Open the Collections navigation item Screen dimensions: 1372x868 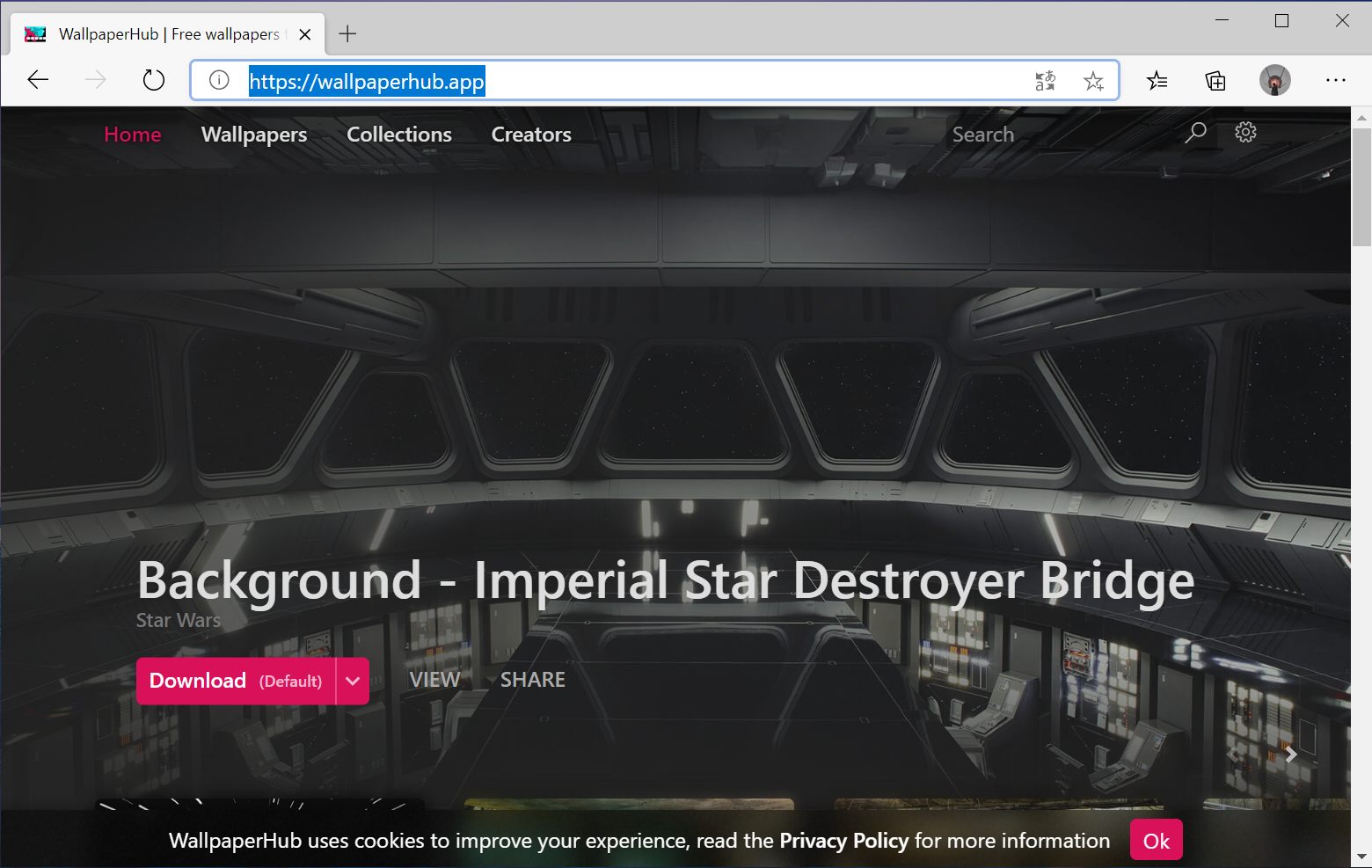tap(399, 135)
